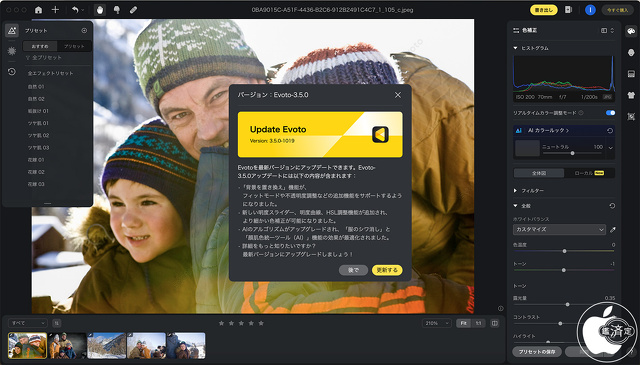The image size is (640, 365).
Task: Adjust the 露光量 slider handle
Action: (567, 304)
